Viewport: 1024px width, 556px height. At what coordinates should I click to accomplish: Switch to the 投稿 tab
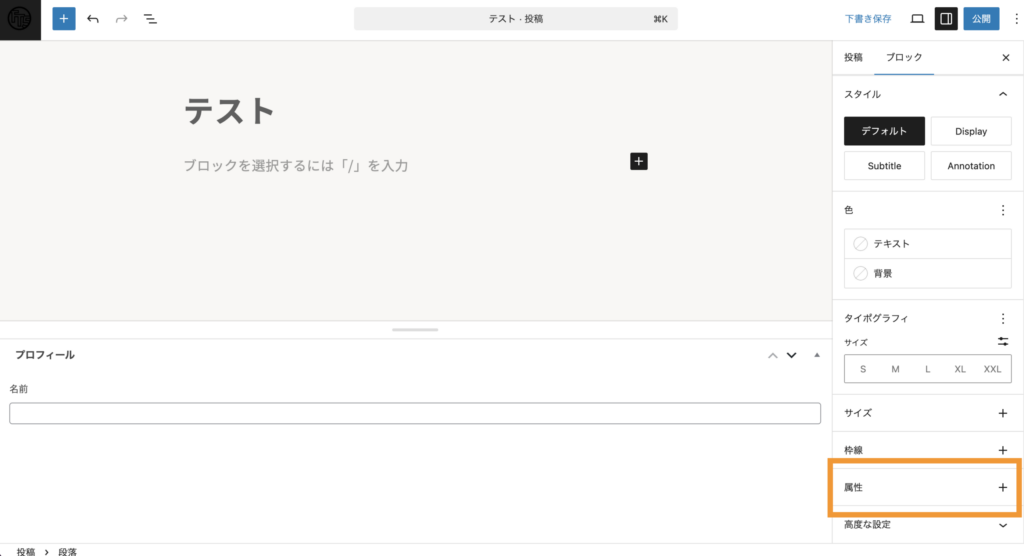[853, 57]
